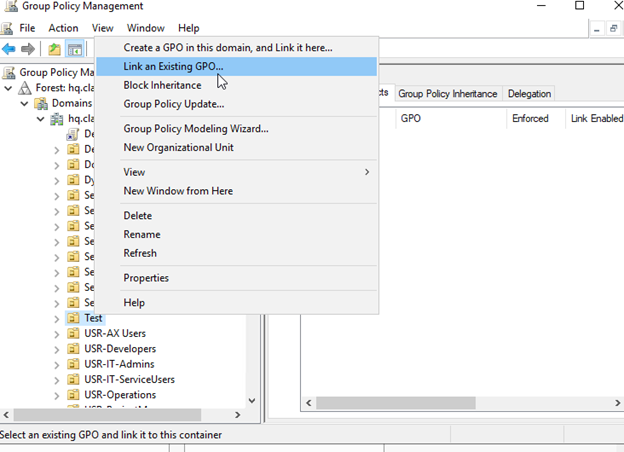624x452 pixels.
Task: Open the Action menu
Action: (63, 28)
